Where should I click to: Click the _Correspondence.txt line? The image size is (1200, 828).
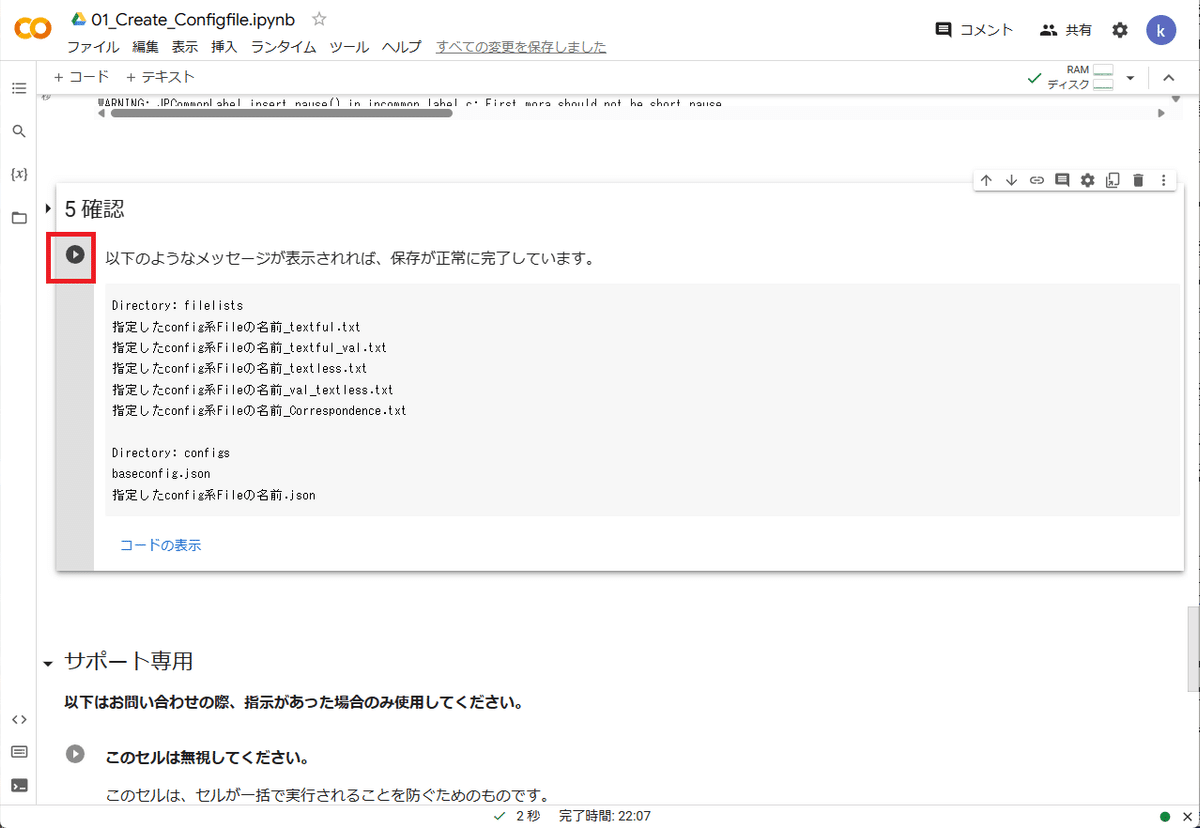coord(259,411)
